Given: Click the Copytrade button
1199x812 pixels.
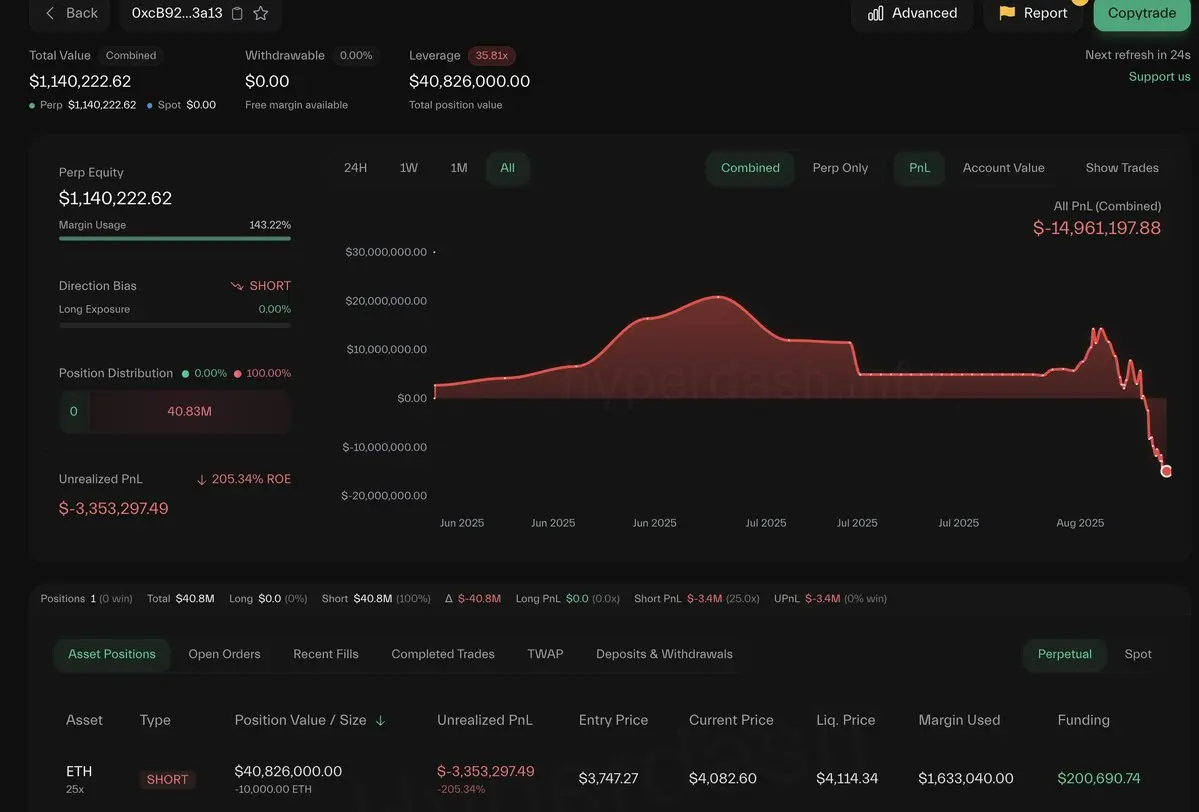Looking at the screenshot, I should click(1142, 13).
